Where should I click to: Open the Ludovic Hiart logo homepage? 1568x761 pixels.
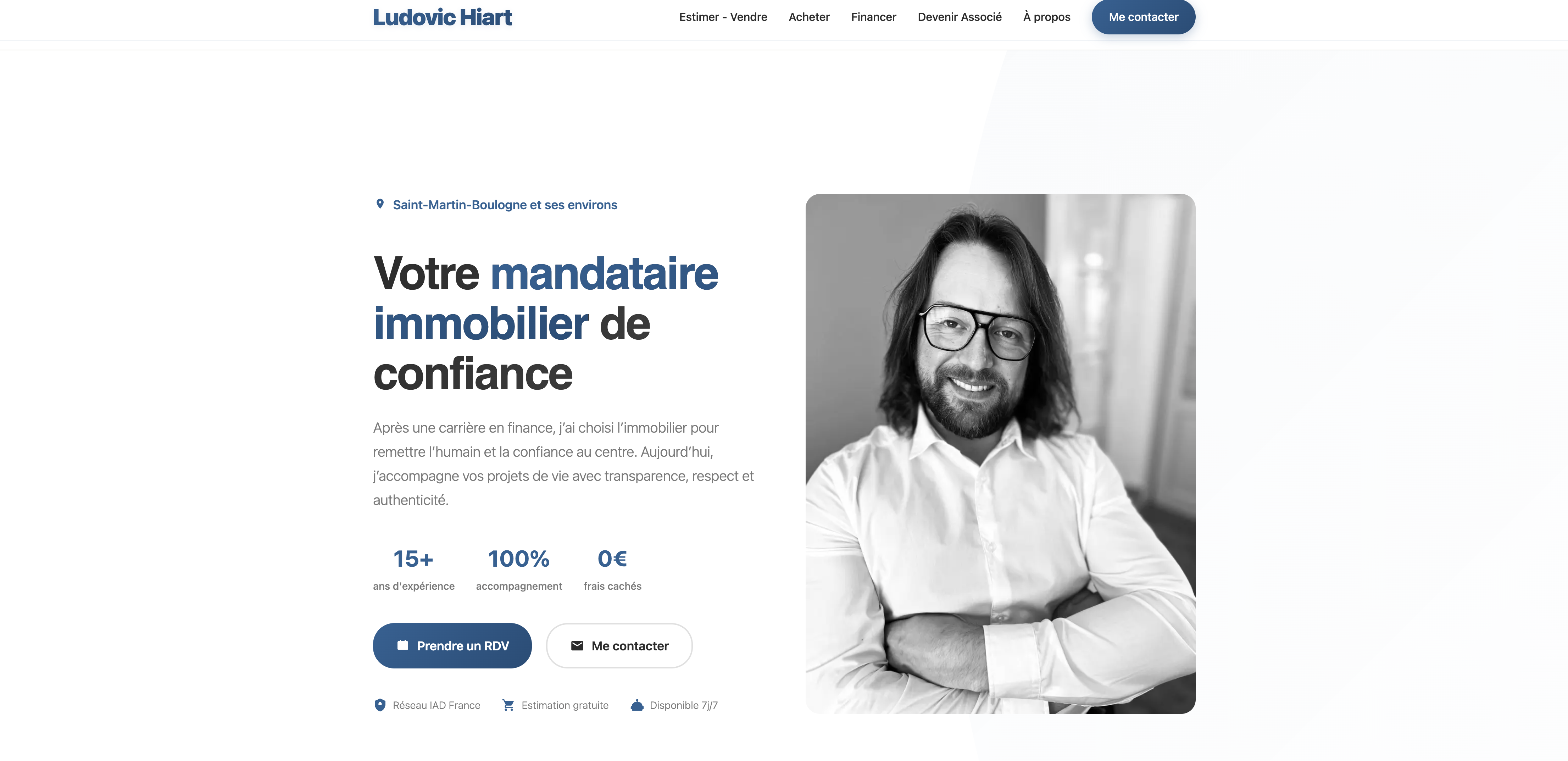pos(443,17)
